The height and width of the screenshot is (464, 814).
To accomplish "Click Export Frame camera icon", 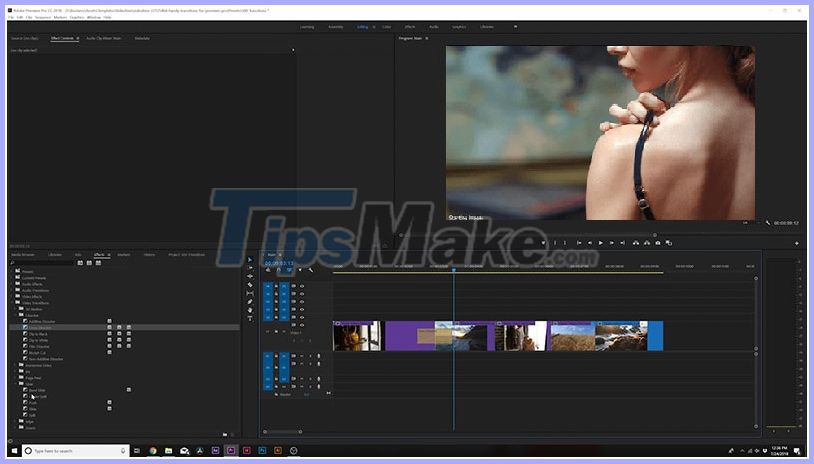I will pyautogui.click(x=658, y=243).
